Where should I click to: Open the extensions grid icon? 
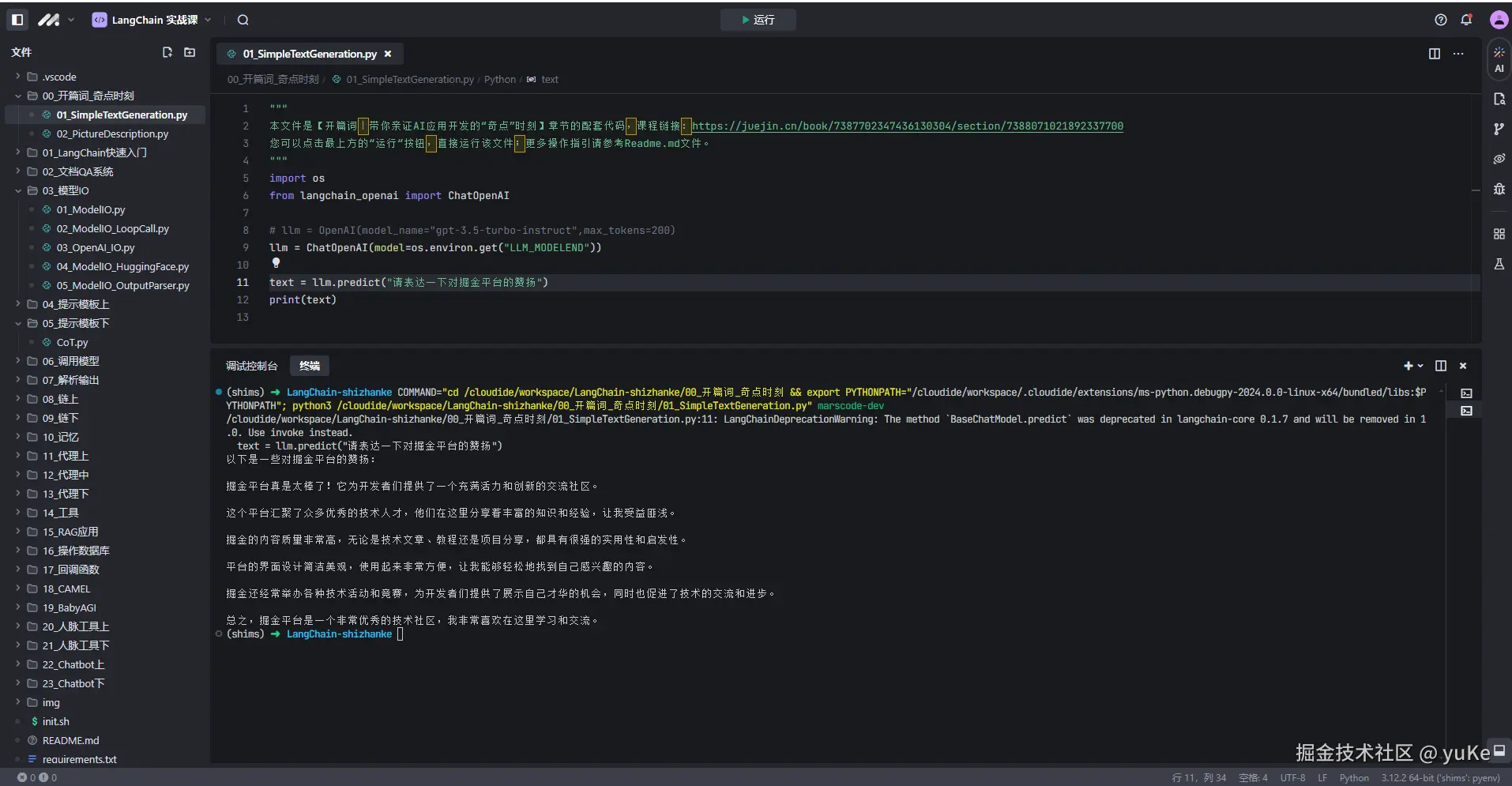tap(1499, 234)
